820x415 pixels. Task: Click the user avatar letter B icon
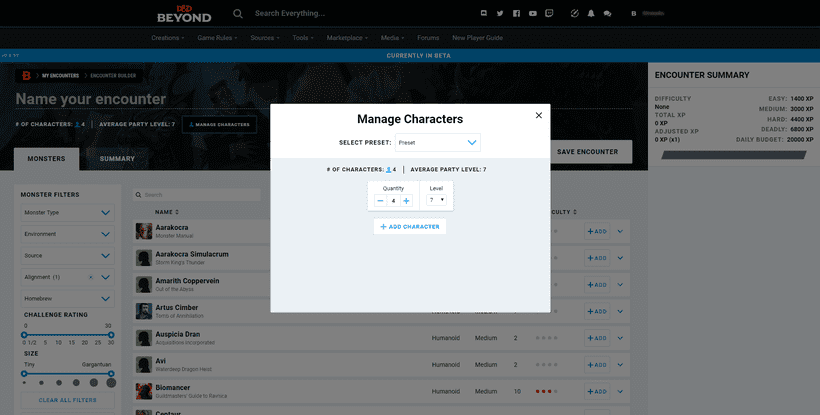point(633,14)
